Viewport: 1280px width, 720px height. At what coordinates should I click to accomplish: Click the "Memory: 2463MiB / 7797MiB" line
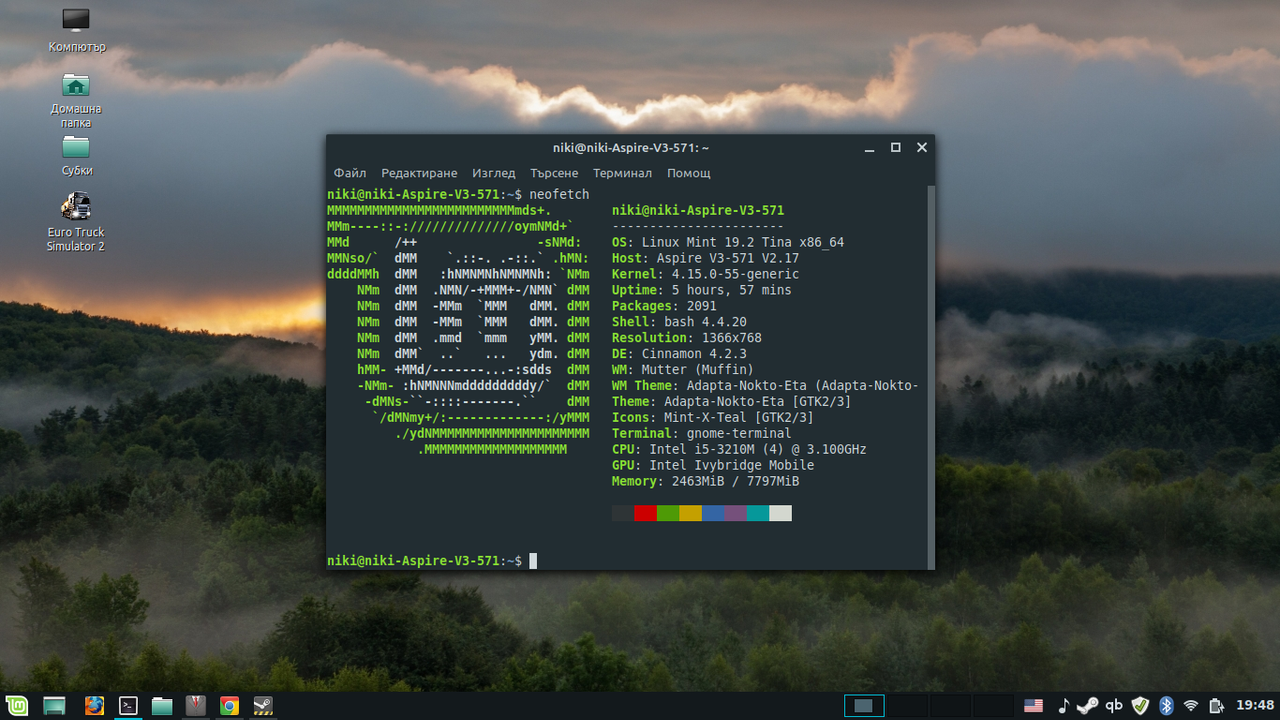point(706,482)
